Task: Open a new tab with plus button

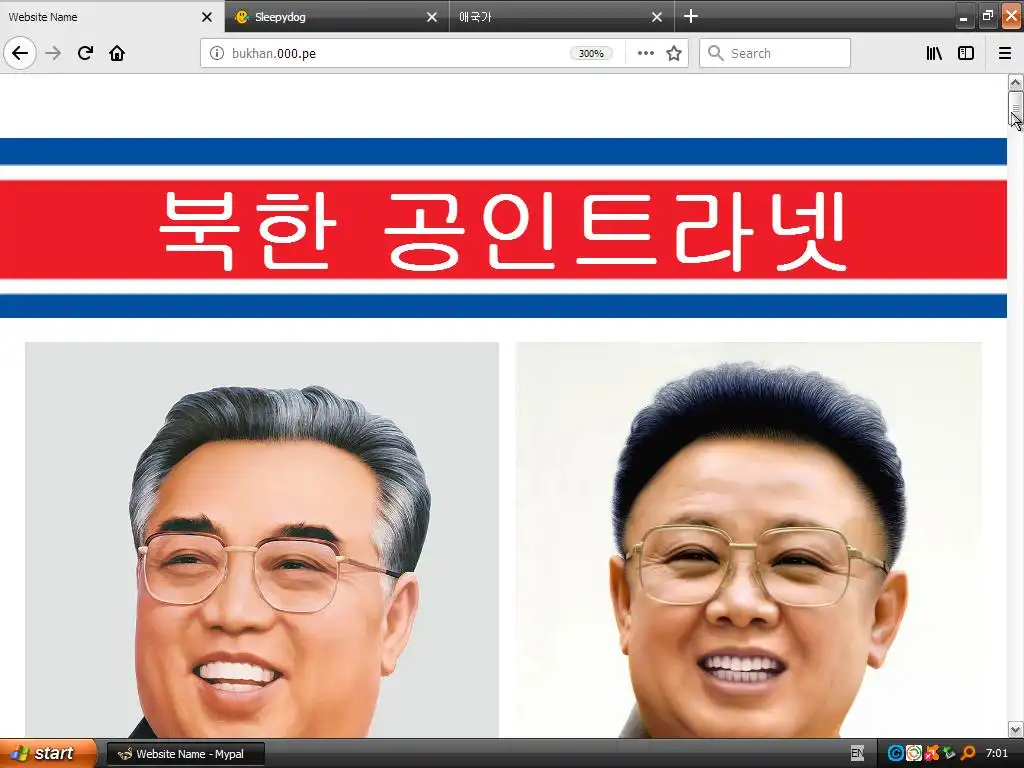Action: pyautogui.click(x=691, y=16)
